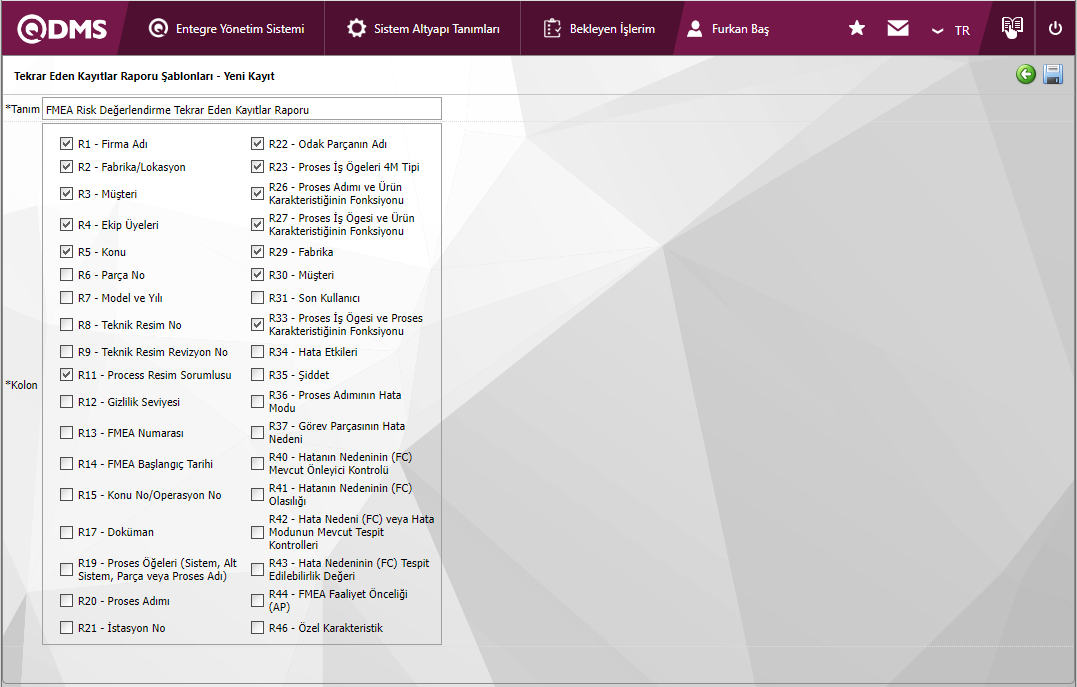The image size is (1077, 687).
Task: Uncheck R1 - Firma Adı checkbox
Action: coord(67,144)
